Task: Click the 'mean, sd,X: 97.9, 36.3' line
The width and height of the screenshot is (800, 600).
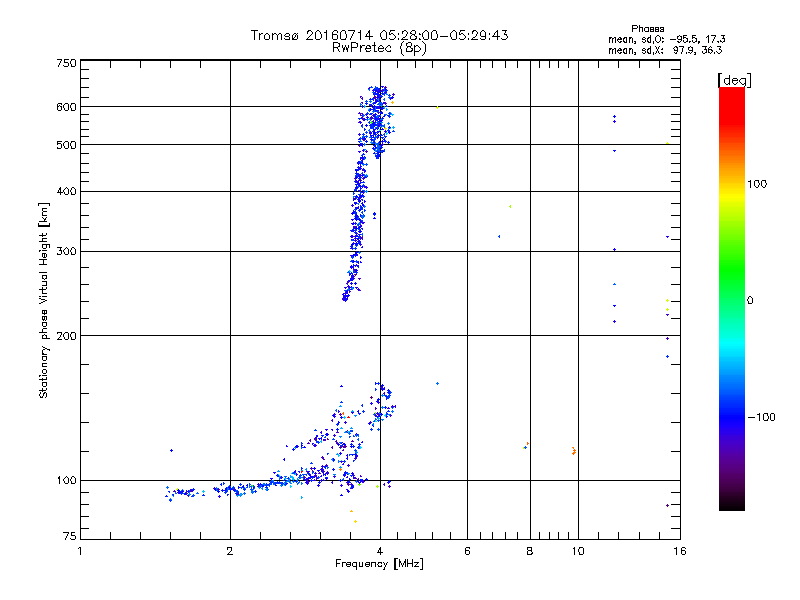Action: [665, 51]
